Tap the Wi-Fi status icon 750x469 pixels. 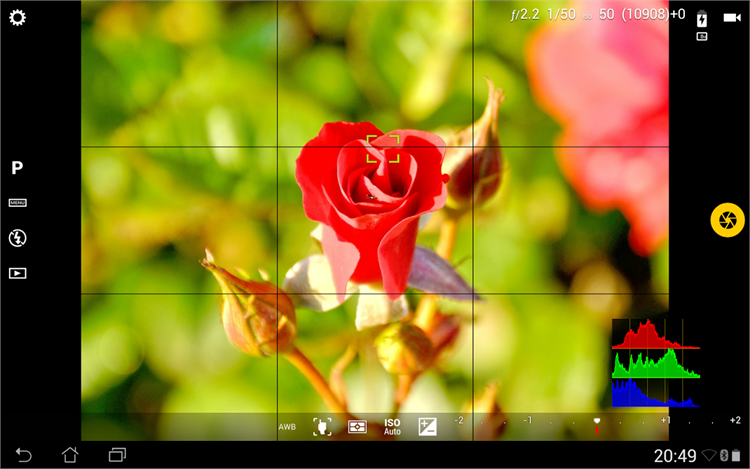pos(709,455)
